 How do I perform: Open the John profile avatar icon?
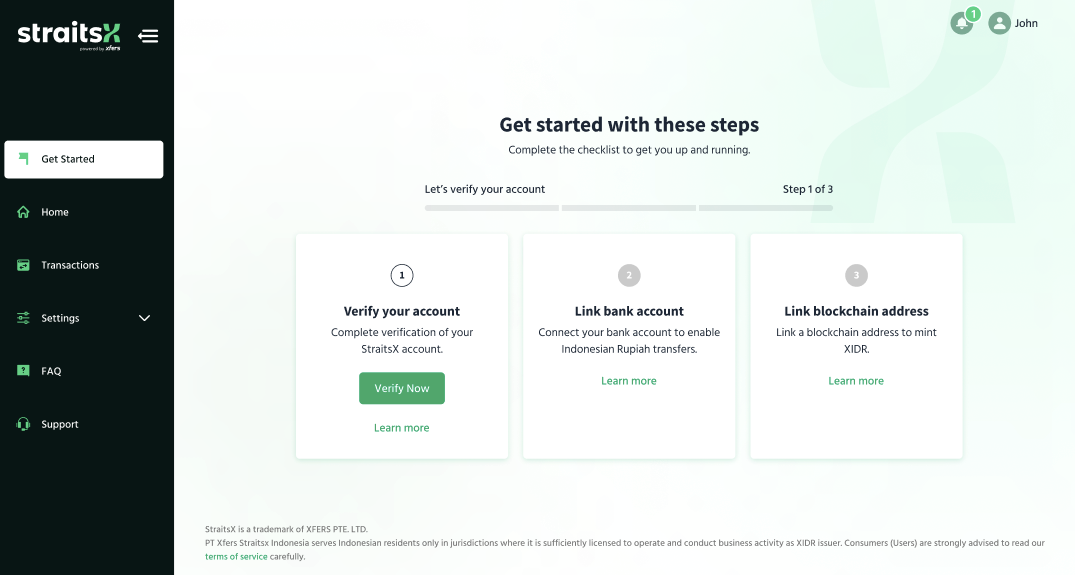pos(999,23)
